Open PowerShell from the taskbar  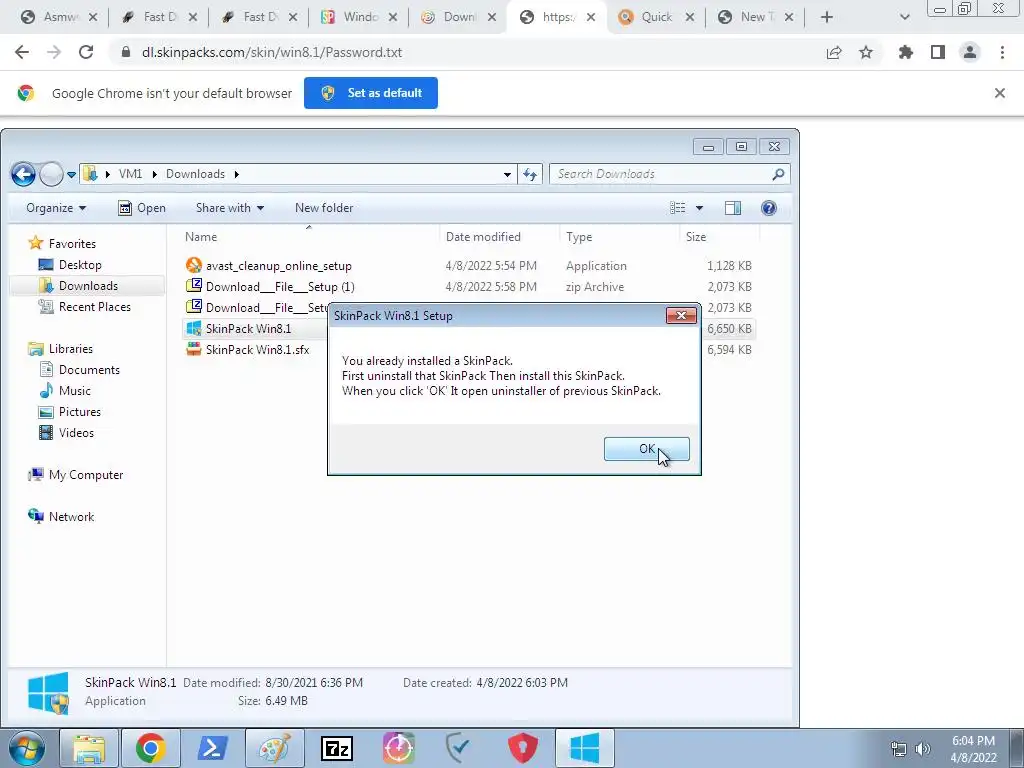click(212, 748)
